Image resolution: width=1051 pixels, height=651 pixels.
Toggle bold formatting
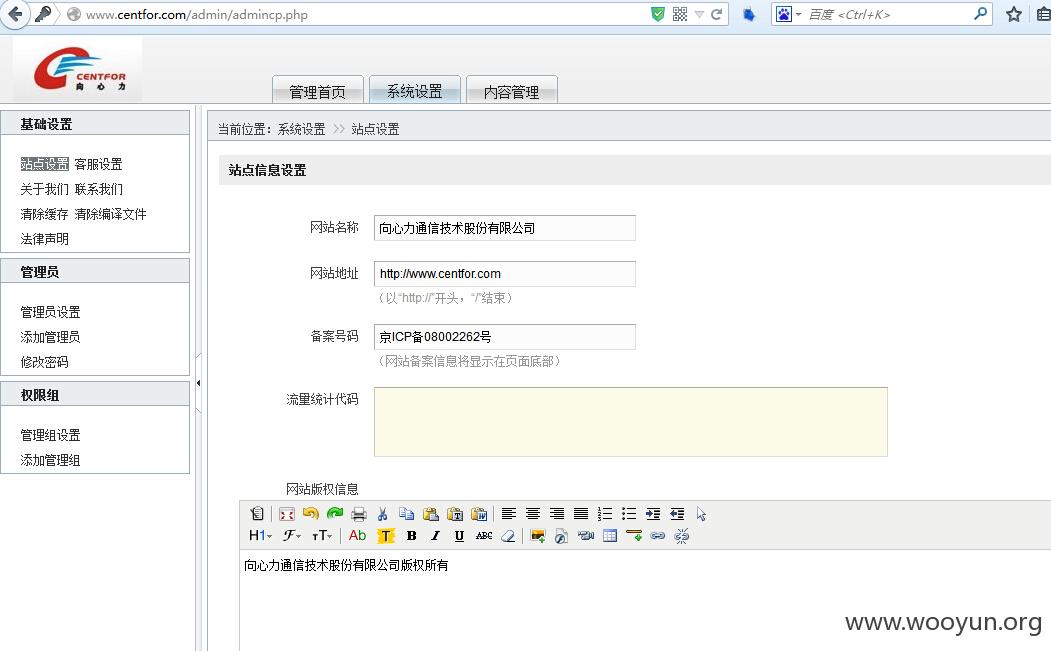click(412, 536)
